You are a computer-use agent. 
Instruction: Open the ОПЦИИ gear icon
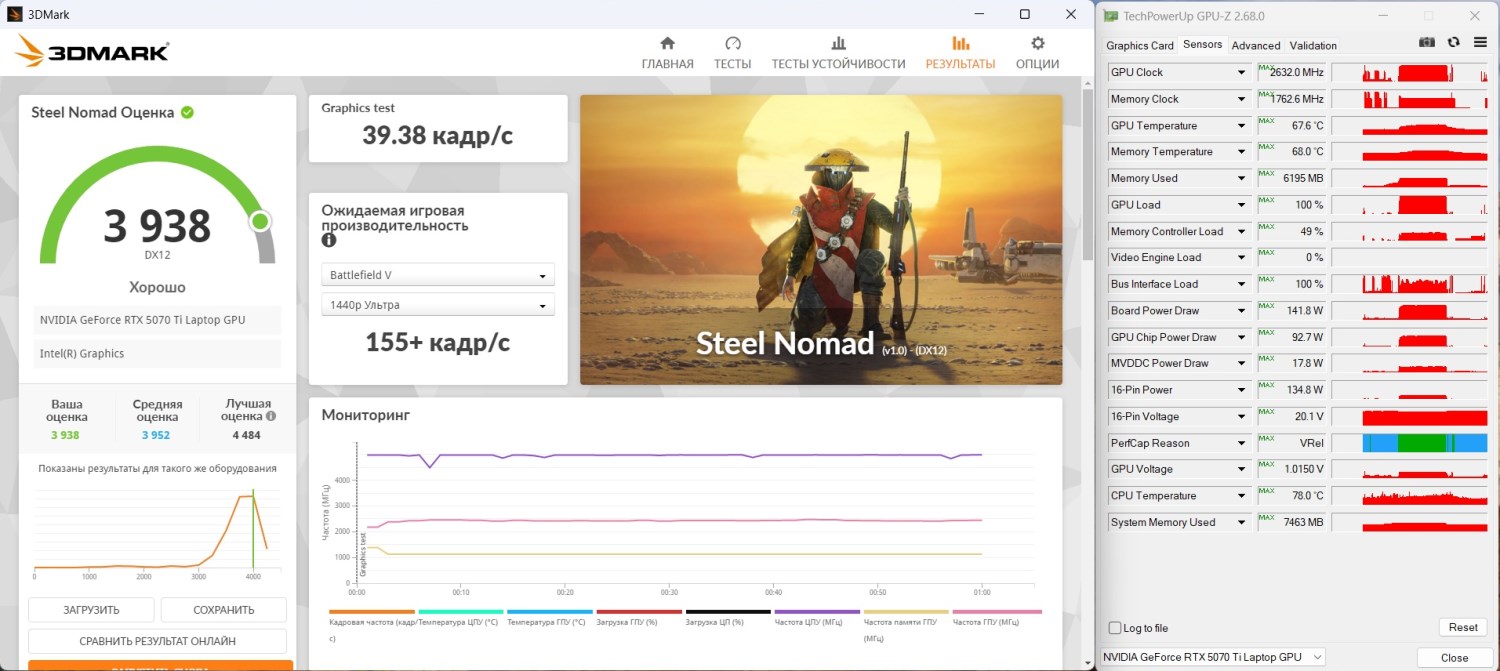1037,44
